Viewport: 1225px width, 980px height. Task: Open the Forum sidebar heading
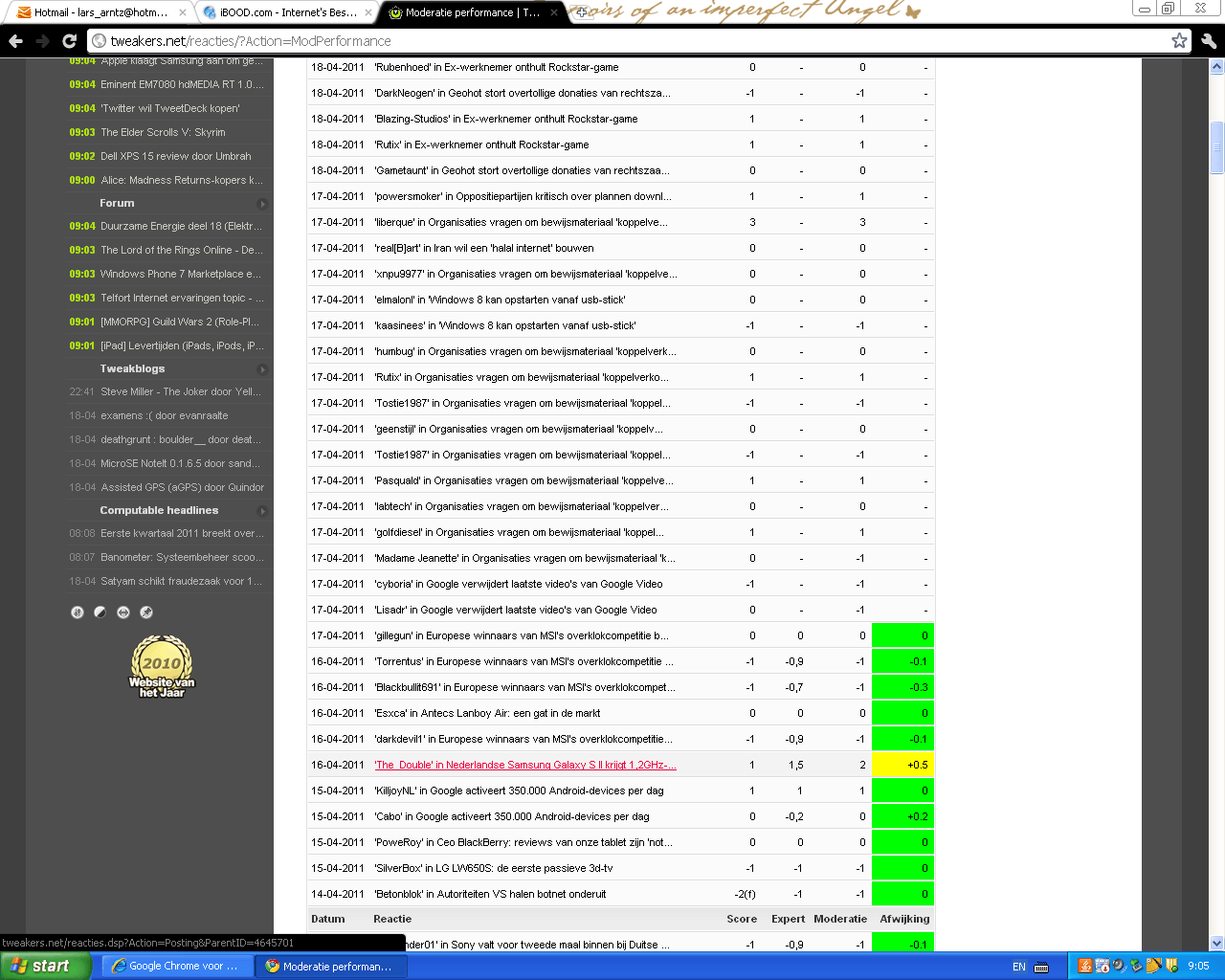pos(117,204)
